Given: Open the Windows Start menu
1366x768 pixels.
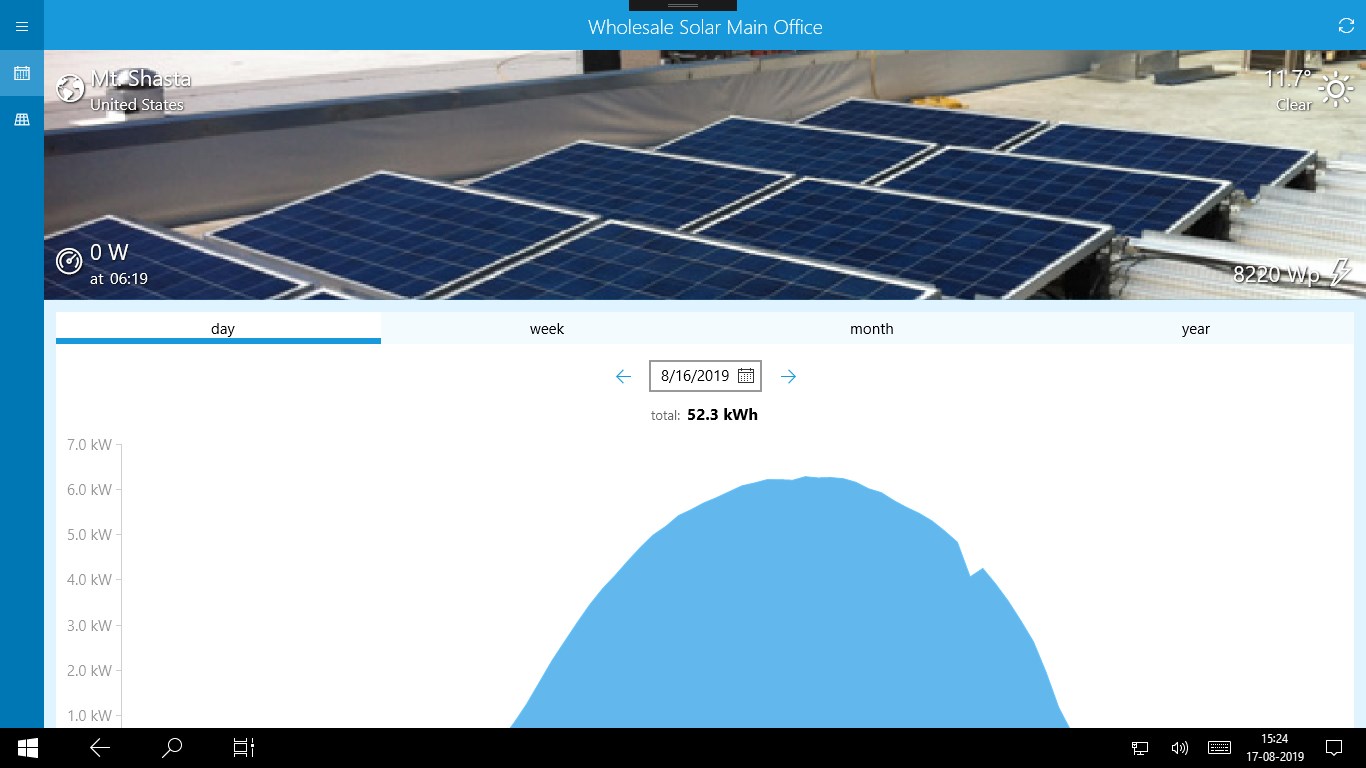Looking at the screenshot, I should click(27, 747).
